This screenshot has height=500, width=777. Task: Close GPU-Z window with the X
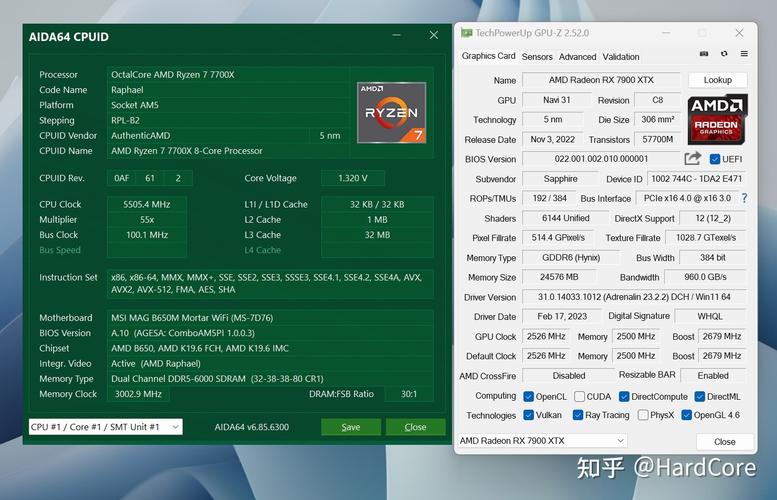coord(739,33)
